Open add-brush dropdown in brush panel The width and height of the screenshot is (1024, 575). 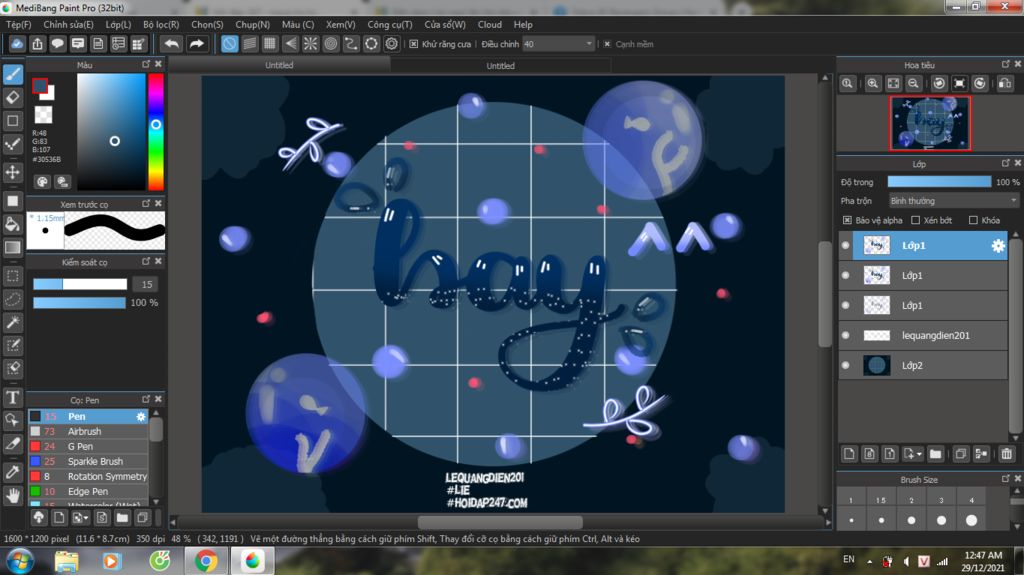tap(80, 518)
